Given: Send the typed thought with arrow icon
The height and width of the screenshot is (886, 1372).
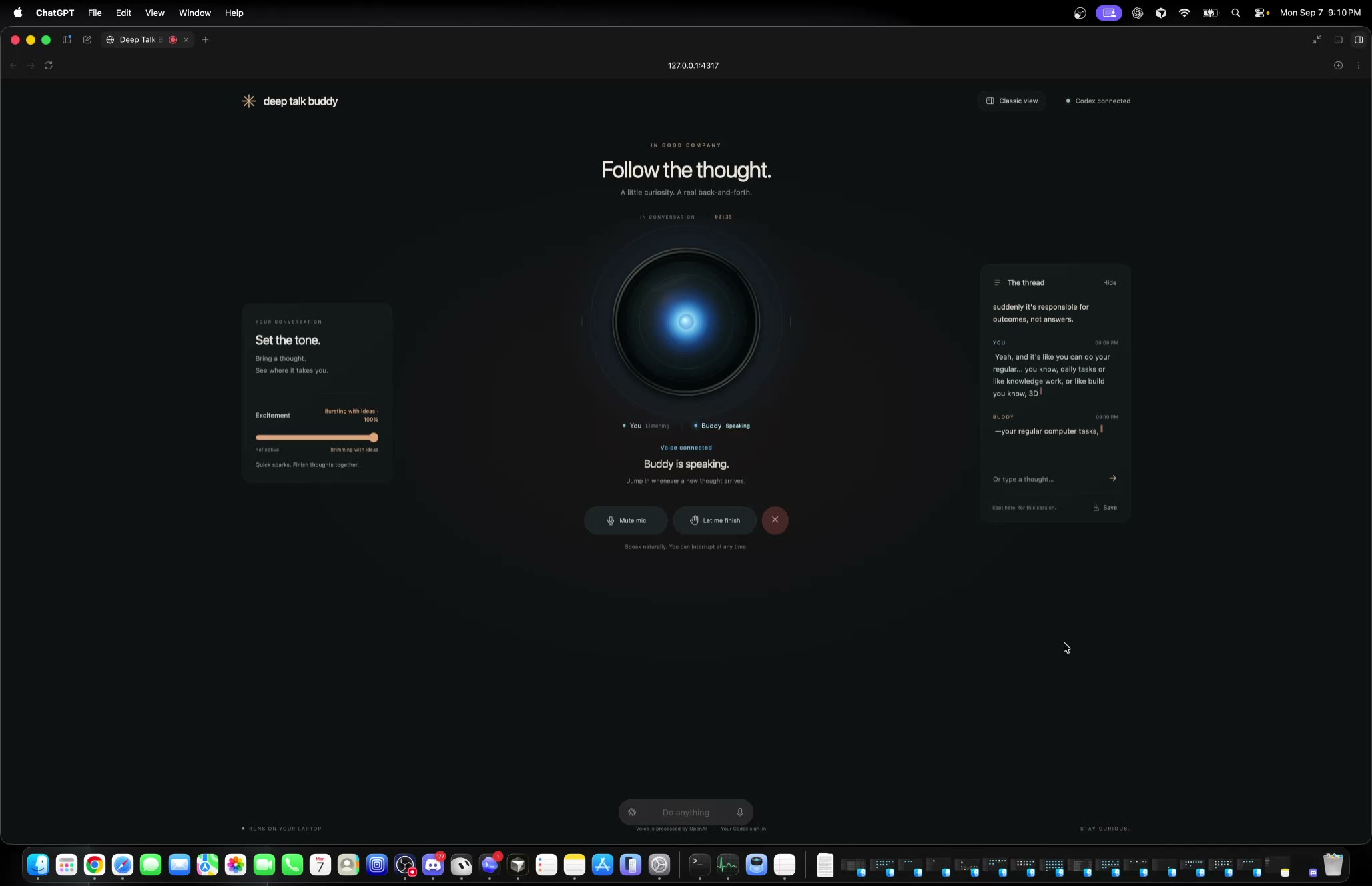Looking at the screenshot, I should pos(1112,478).
